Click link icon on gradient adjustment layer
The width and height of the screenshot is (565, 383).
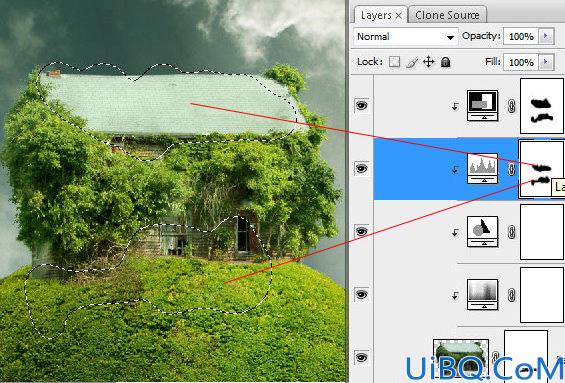[x=511, y=295]
